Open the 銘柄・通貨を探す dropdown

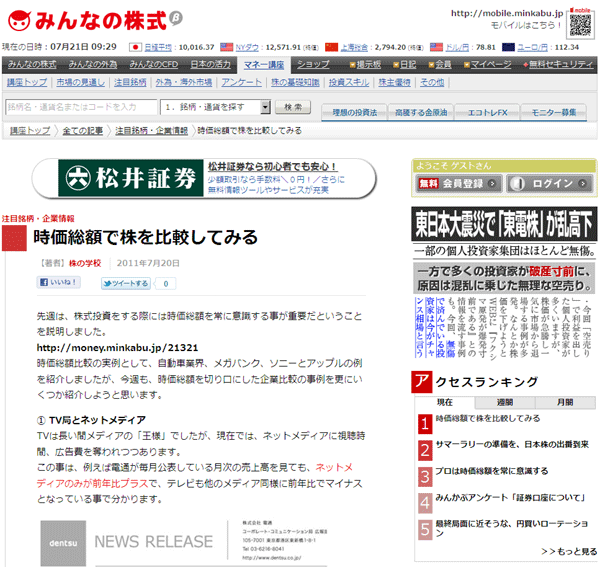coord(217,106)
